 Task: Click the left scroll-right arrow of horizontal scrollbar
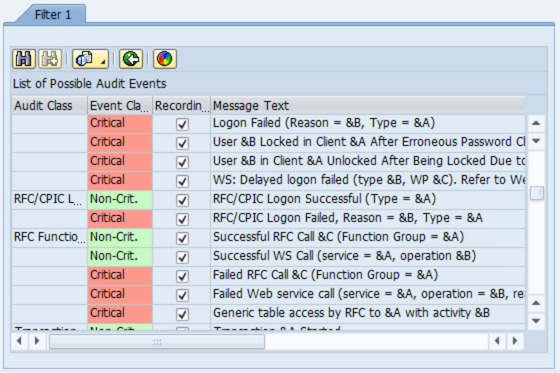(x=37, y=341)
